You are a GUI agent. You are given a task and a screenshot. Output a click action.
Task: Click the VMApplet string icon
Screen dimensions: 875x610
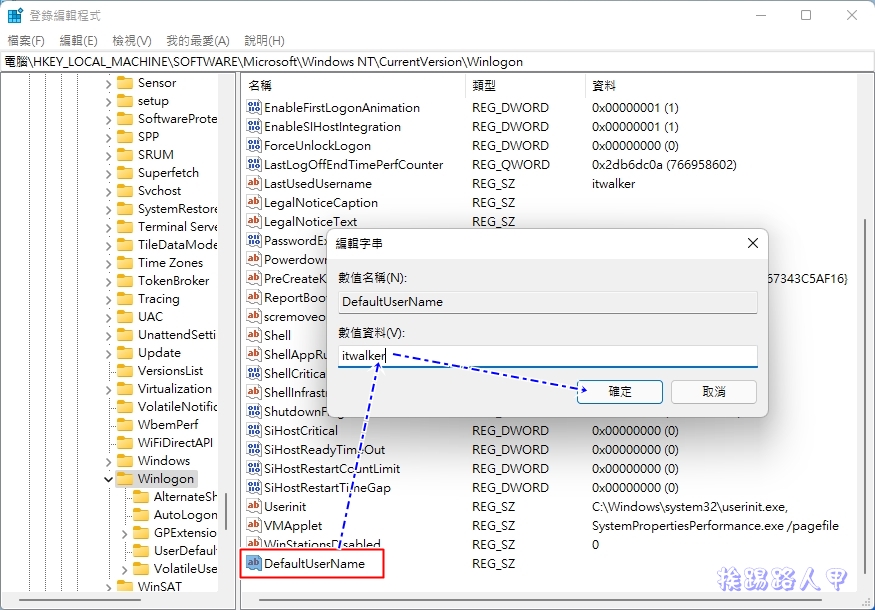coord(253,525)
